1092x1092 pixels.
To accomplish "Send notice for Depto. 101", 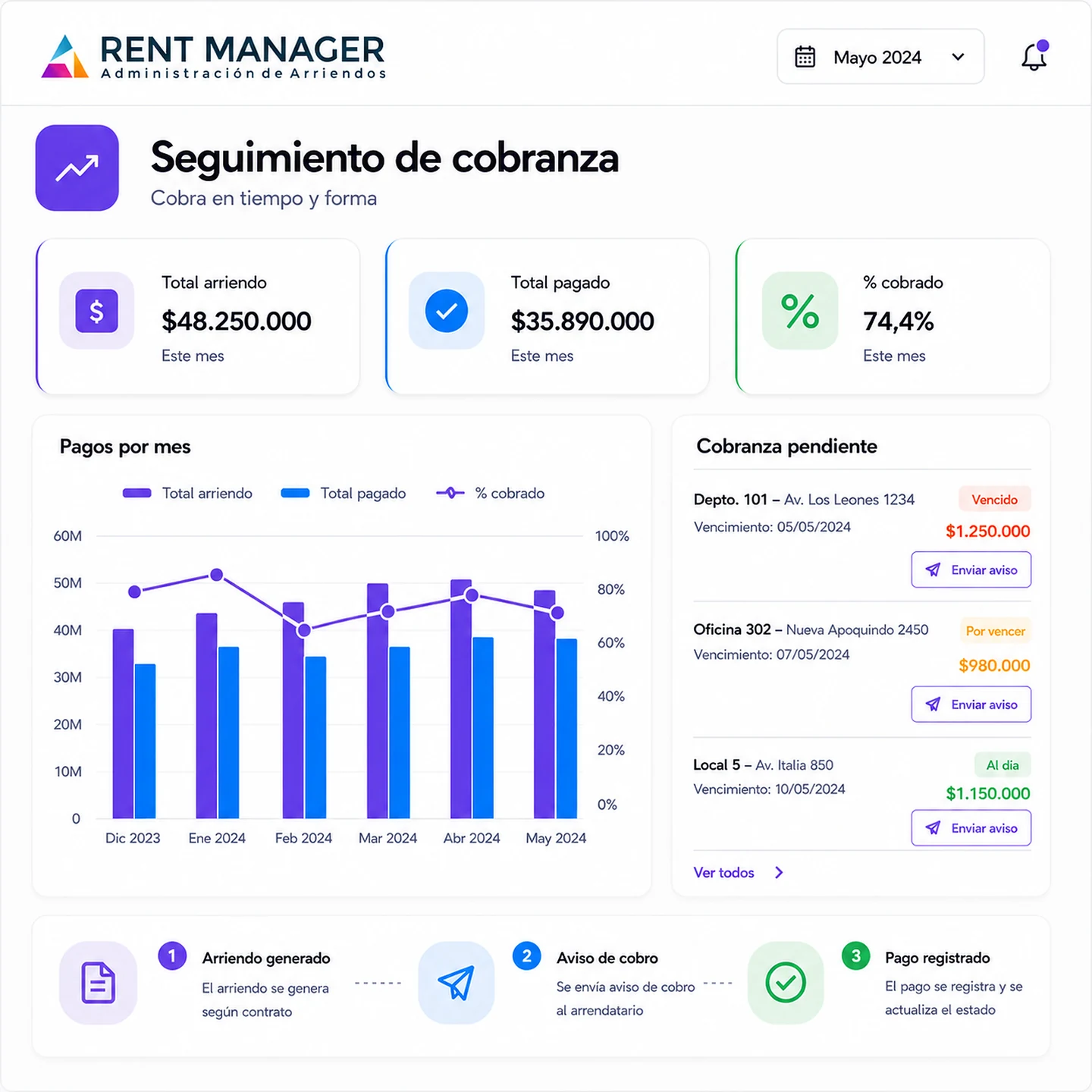I will 971,570.
